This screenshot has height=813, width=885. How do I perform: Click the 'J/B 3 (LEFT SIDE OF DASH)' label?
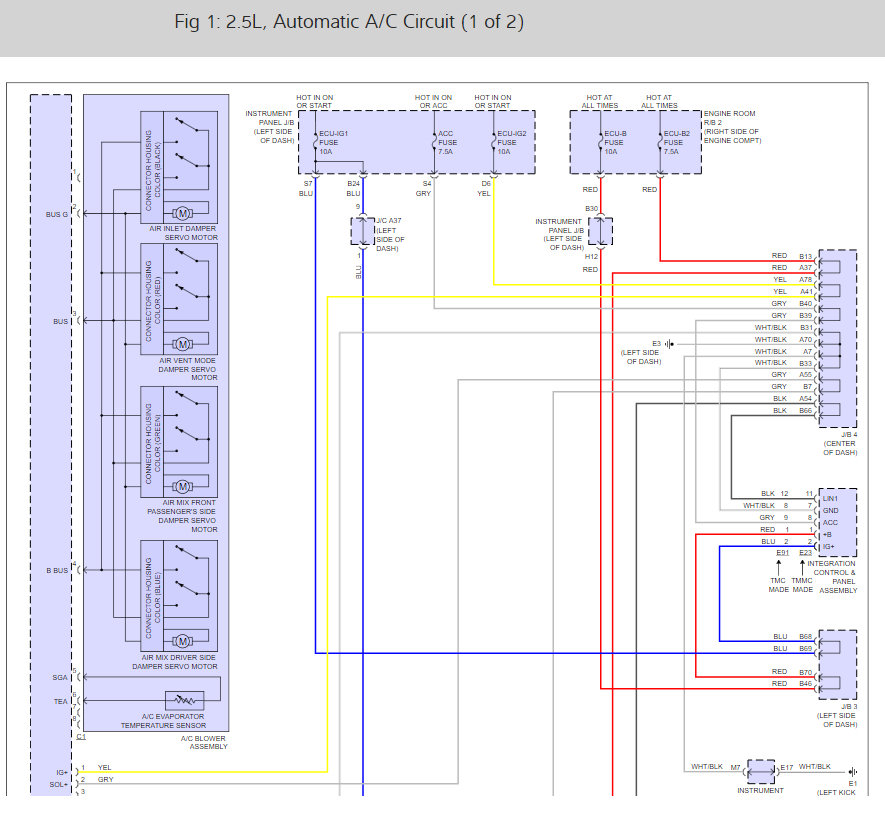tap(838, 715)
